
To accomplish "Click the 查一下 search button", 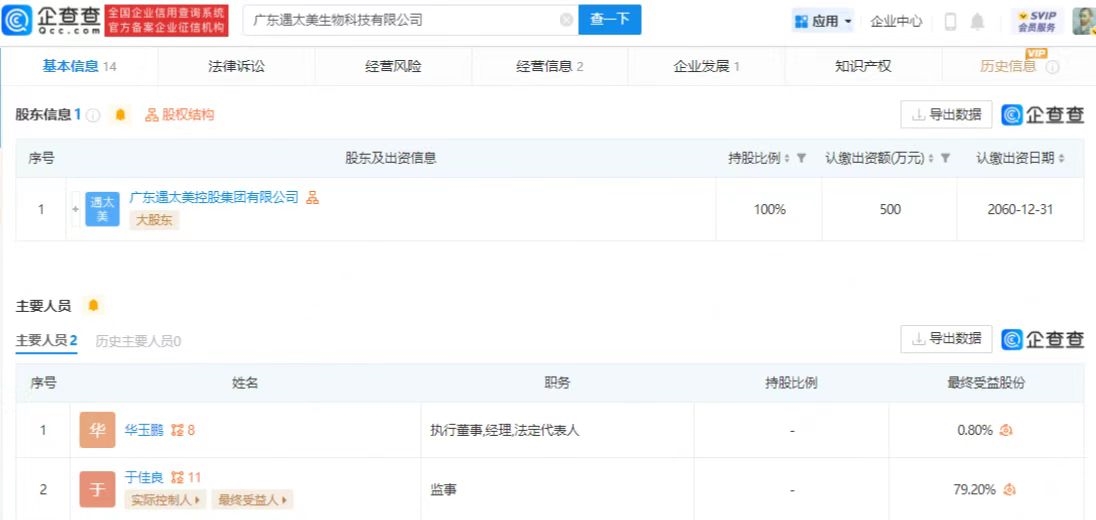I will (x=610, y=20).
